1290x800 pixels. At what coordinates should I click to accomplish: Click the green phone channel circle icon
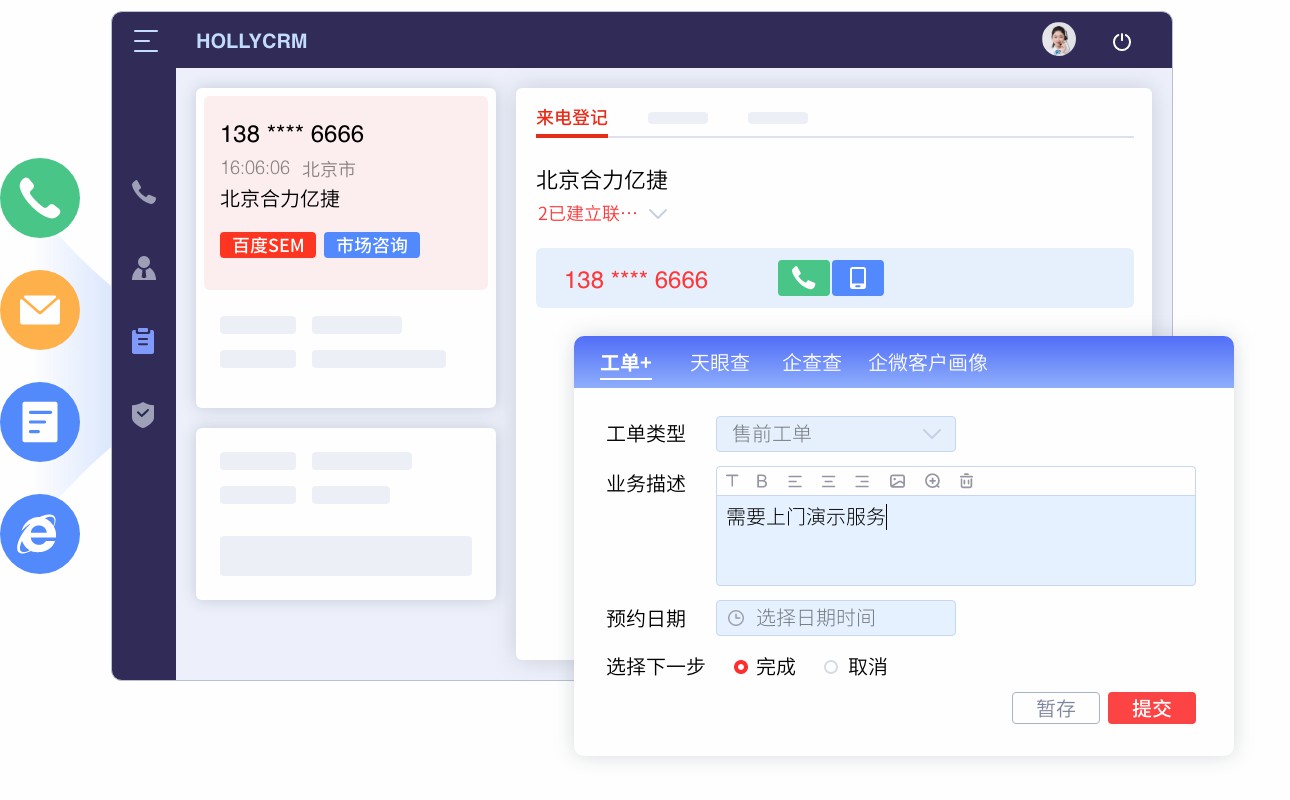[x=40, y=197]
